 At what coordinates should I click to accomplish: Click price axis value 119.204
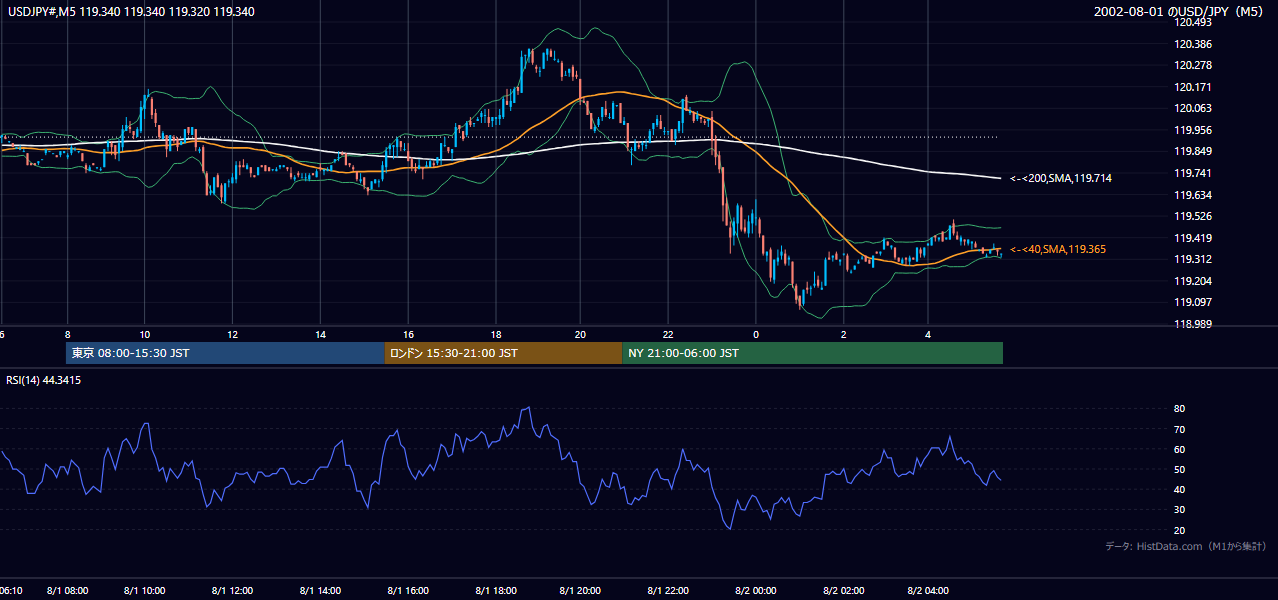1195,281
